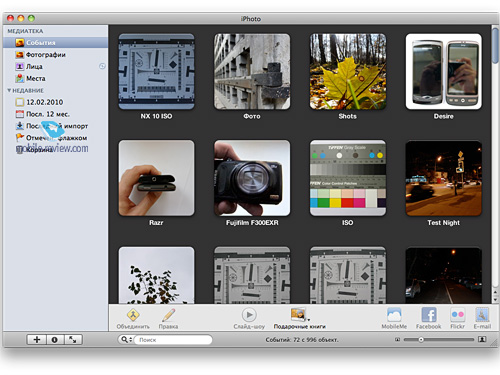Click the Desire event title text
Image resolution: width=500 pixels, height=375 pixels.
[x=444, y=116]
